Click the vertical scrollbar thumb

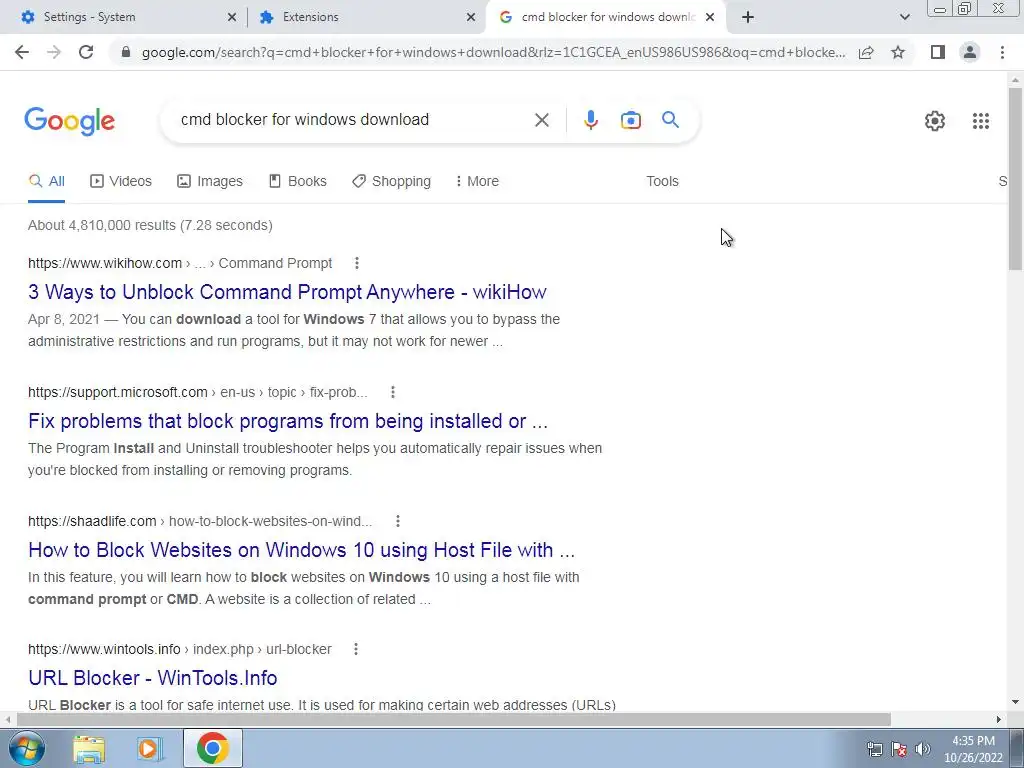click(1015, 178)
